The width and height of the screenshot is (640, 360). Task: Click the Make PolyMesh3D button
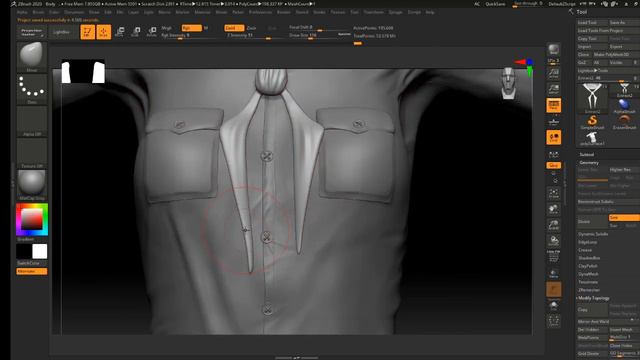616,54
